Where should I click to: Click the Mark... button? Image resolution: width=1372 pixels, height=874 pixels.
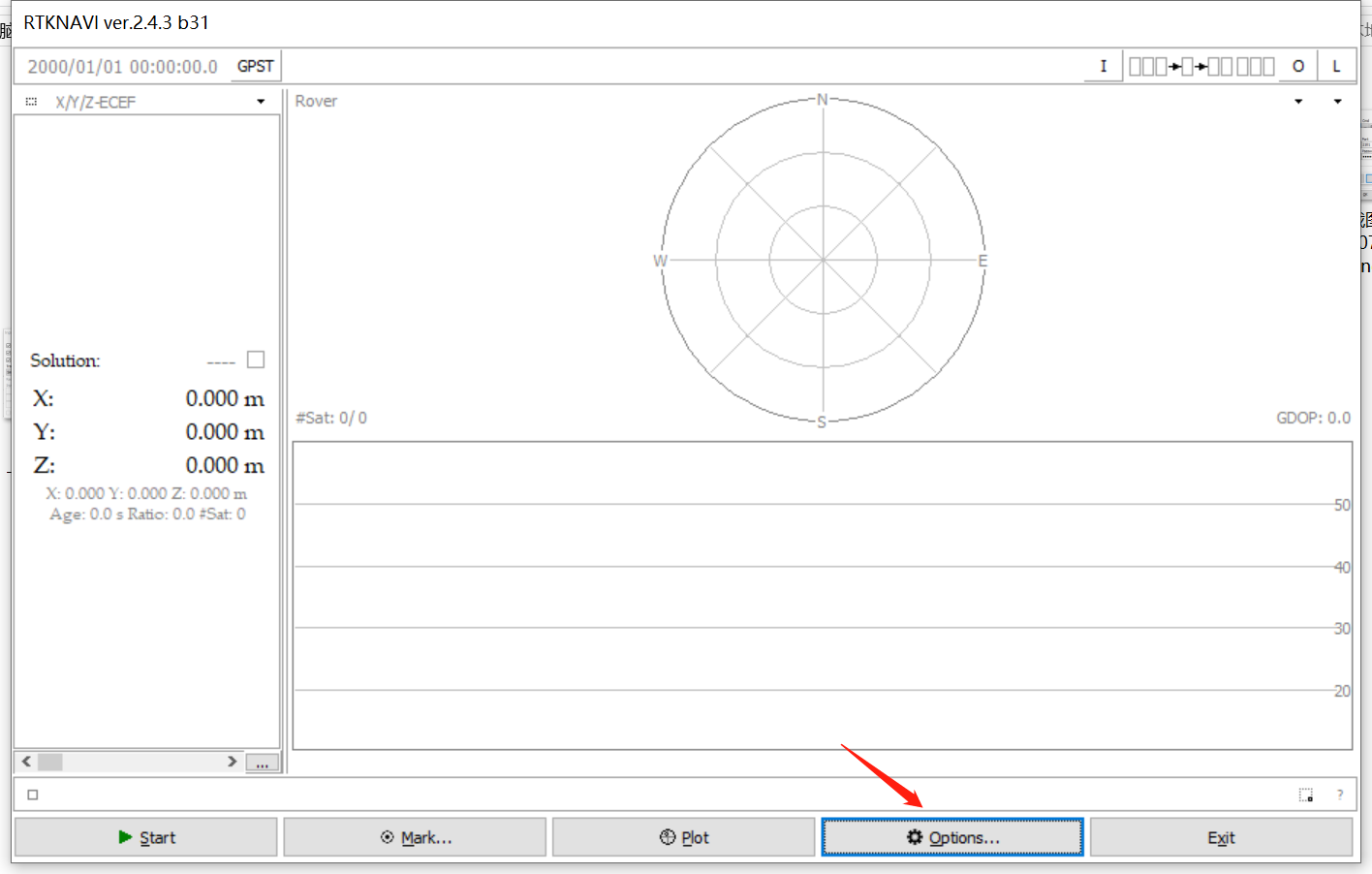[x=415, y=837]
